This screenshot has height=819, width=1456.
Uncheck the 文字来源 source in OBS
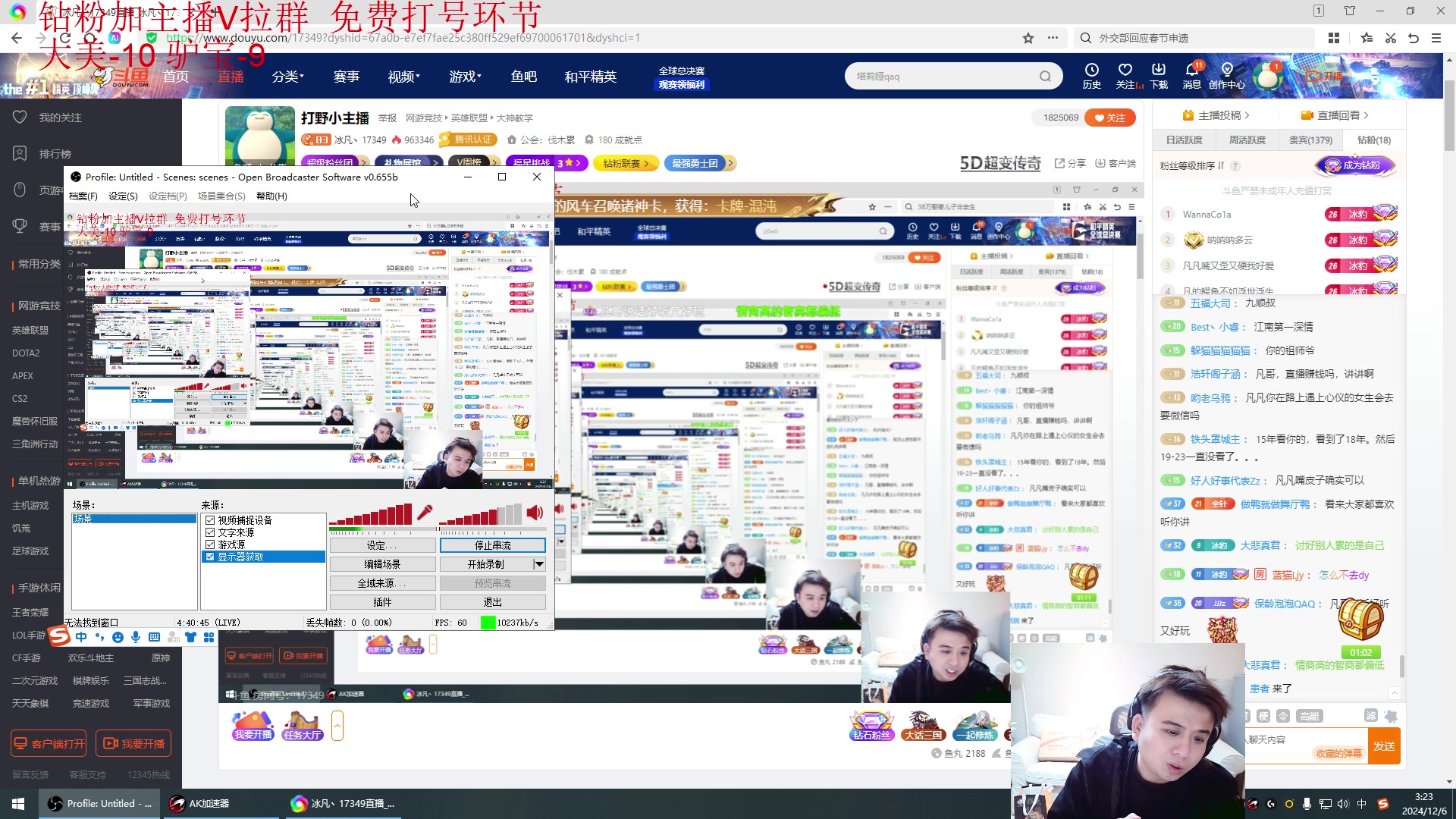click(x=211, y=532)
